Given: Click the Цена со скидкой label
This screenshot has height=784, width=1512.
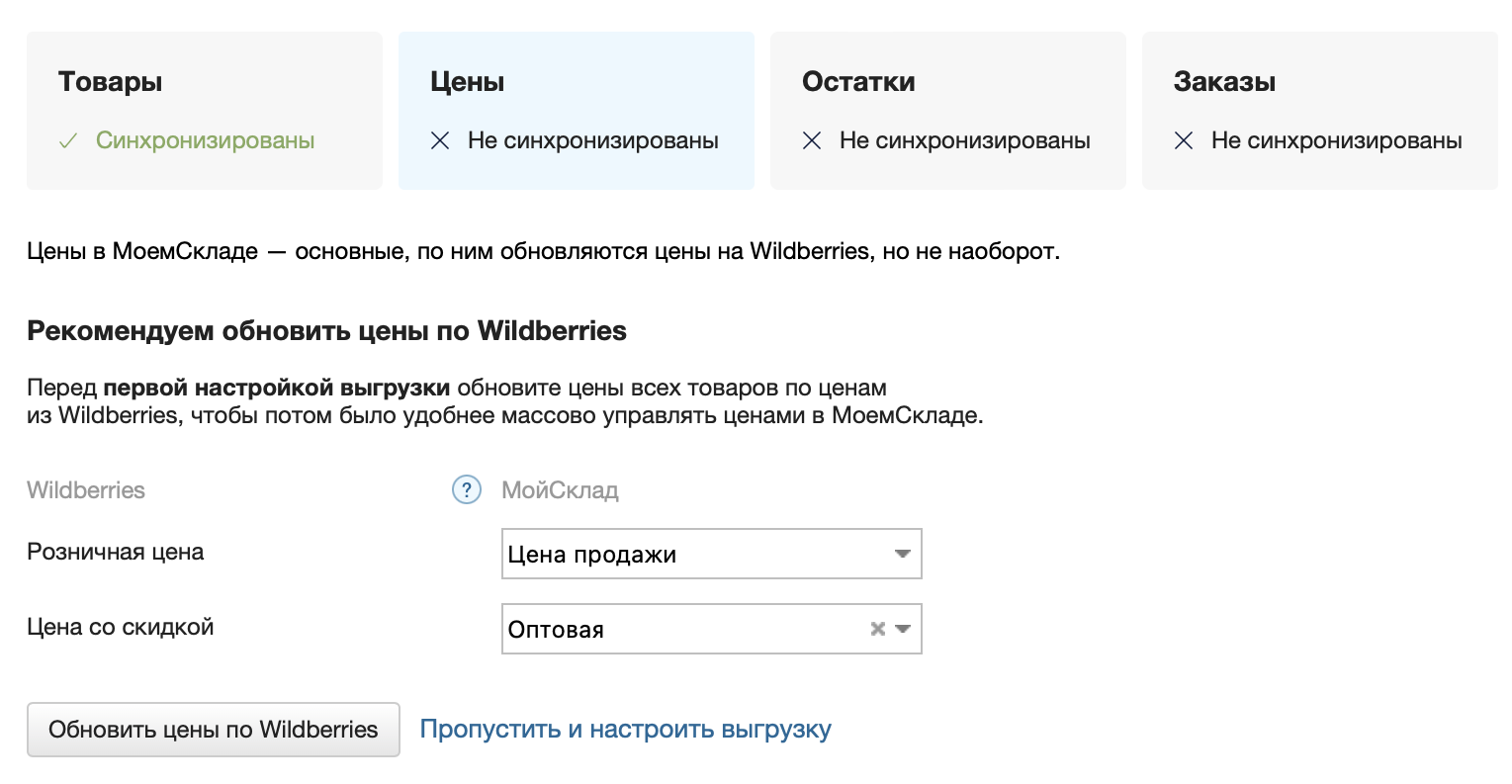Looking at the screenshot, I should click(121, 627).
